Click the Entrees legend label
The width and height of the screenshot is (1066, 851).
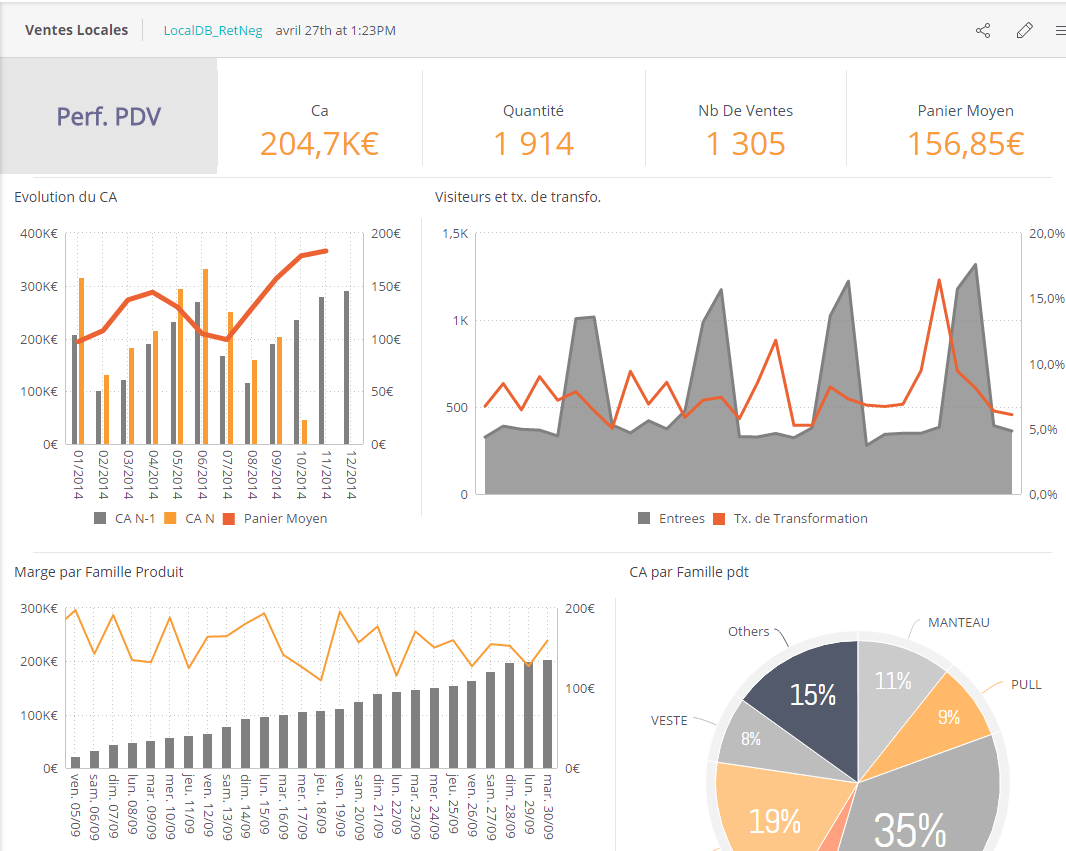(681, 518)
